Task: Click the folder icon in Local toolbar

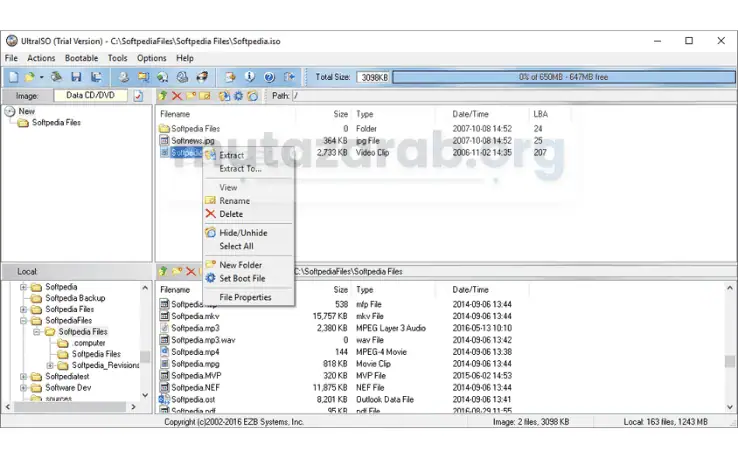Action: coord(177,271)
